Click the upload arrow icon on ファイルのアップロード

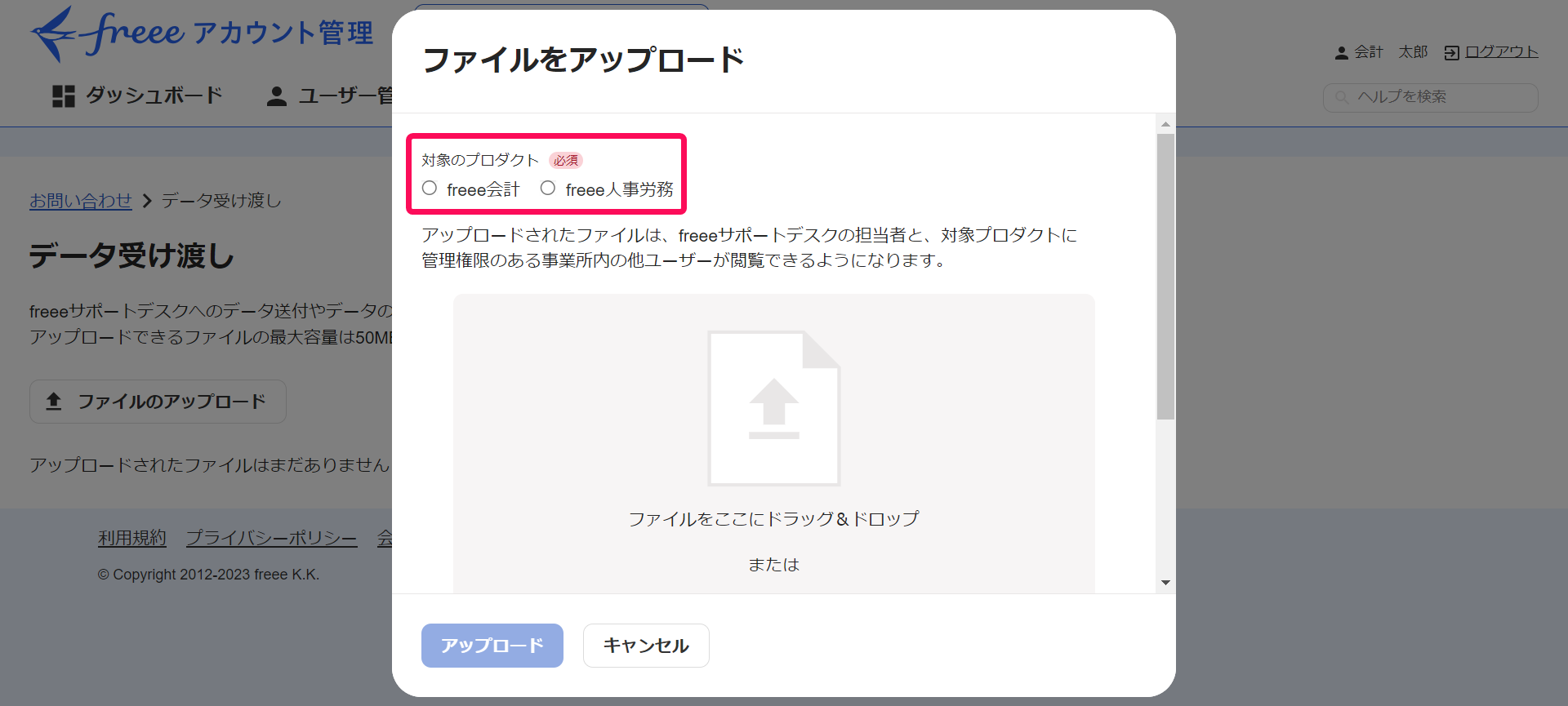pos(54,402)
